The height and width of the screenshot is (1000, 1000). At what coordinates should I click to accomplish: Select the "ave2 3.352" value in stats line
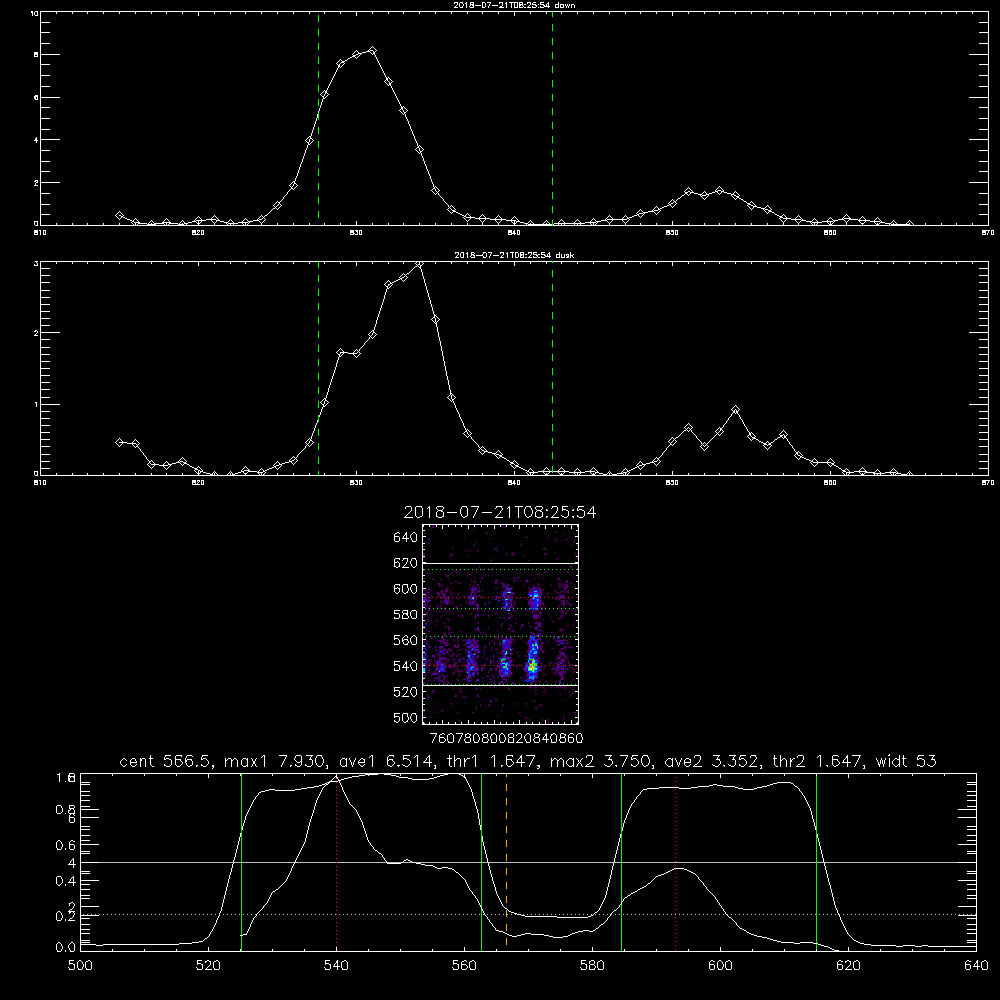pyautogui.click(x=712, y=761)
